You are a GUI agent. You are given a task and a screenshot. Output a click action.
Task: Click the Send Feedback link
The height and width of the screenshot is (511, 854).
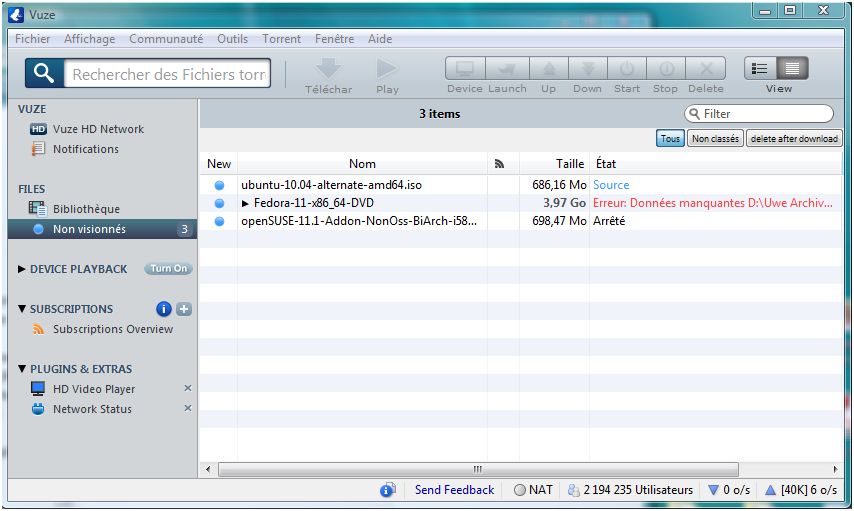pos(454,490)
